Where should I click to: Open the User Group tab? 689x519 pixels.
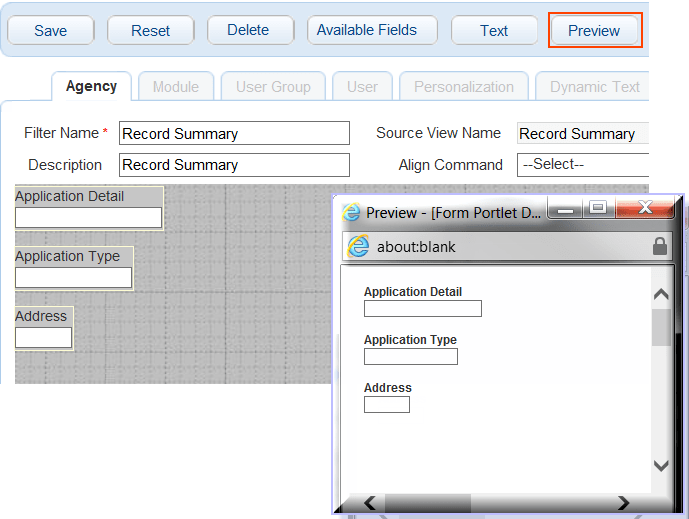pos(273,87)
